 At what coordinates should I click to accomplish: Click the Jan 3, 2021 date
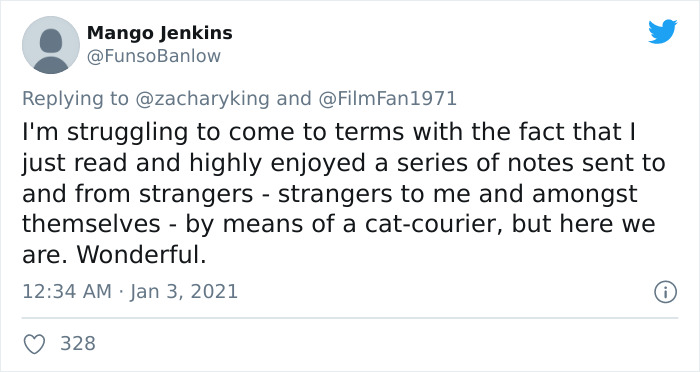[x=184, y=292]
